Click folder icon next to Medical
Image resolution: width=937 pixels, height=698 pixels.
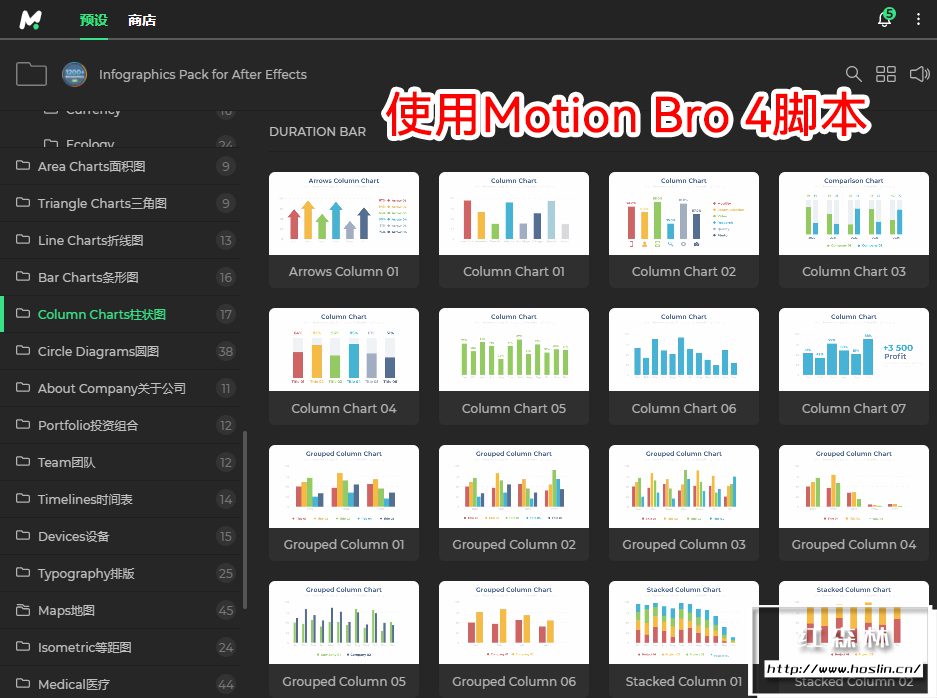(x=23, y=684)
